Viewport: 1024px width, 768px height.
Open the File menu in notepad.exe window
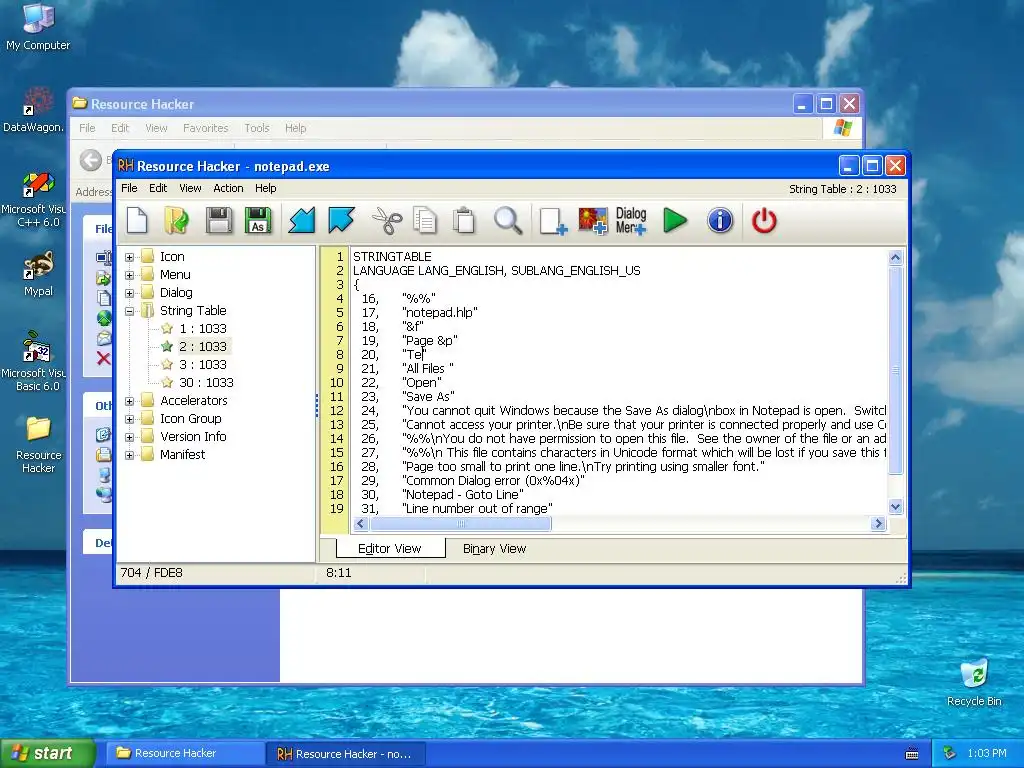(x=129, y=188)
